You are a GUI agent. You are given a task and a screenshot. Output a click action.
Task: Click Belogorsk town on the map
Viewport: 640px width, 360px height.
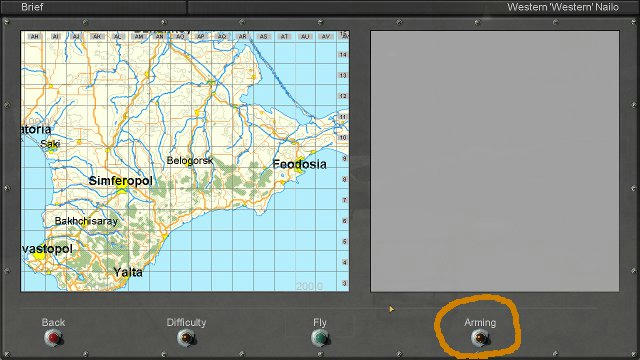190,160
